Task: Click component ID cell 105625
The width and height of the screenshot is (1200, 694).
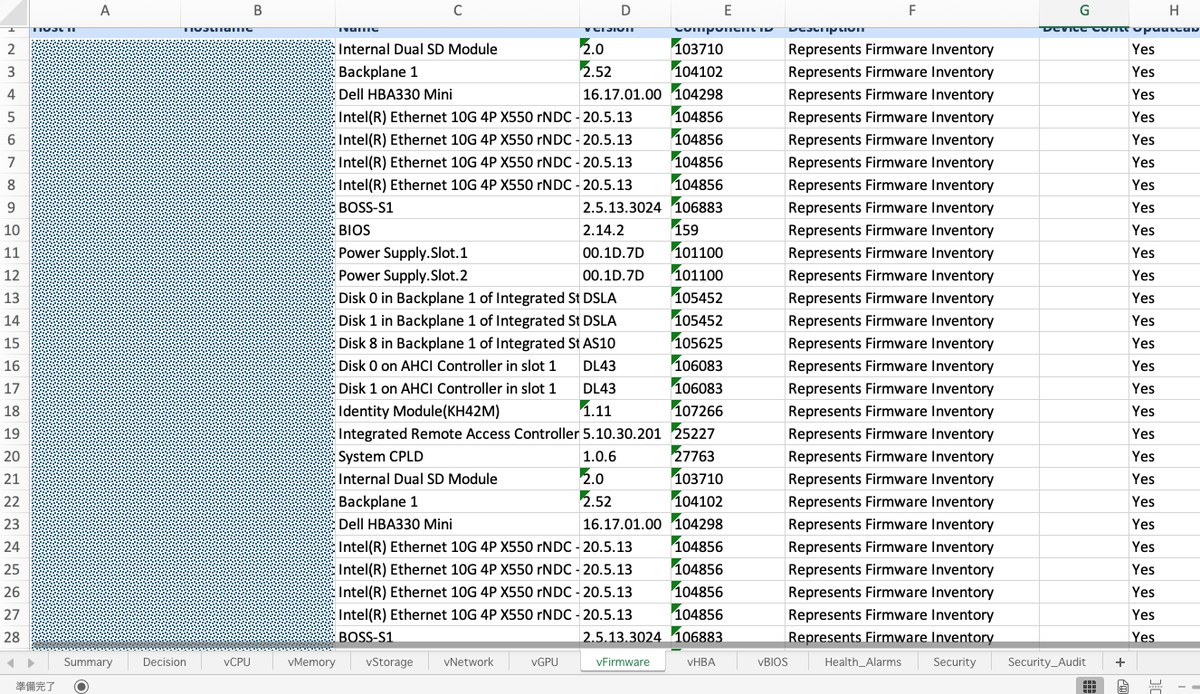Action: click(x=728, y=343)
